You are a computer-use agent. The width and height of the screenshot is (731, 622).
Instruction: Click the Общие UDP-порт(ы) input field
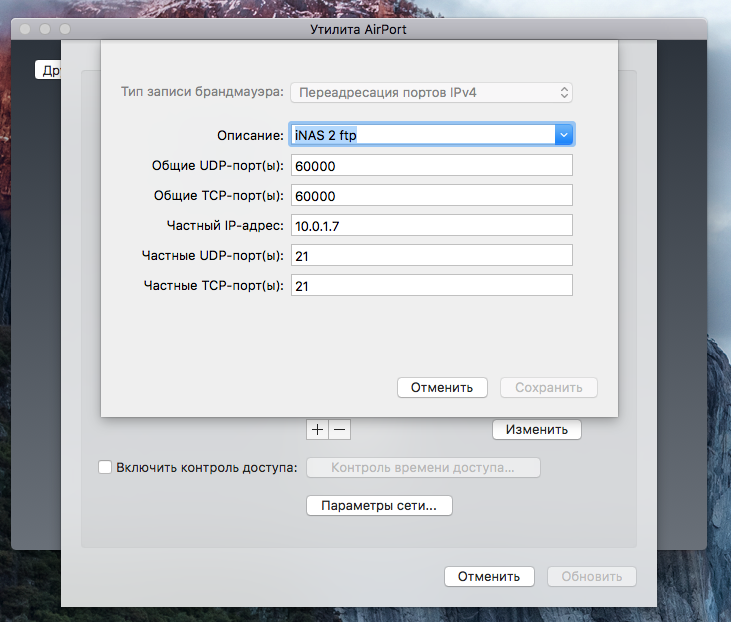point(432,166)
